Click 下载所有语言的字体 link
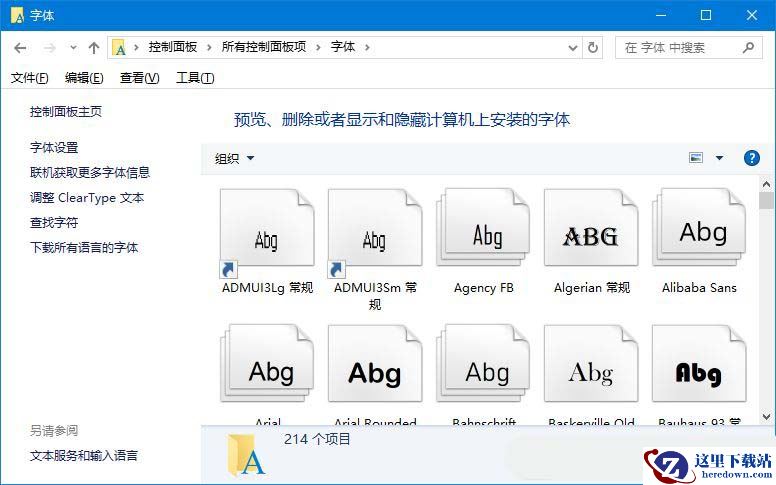The image size is (776, 485). [84, 247]
